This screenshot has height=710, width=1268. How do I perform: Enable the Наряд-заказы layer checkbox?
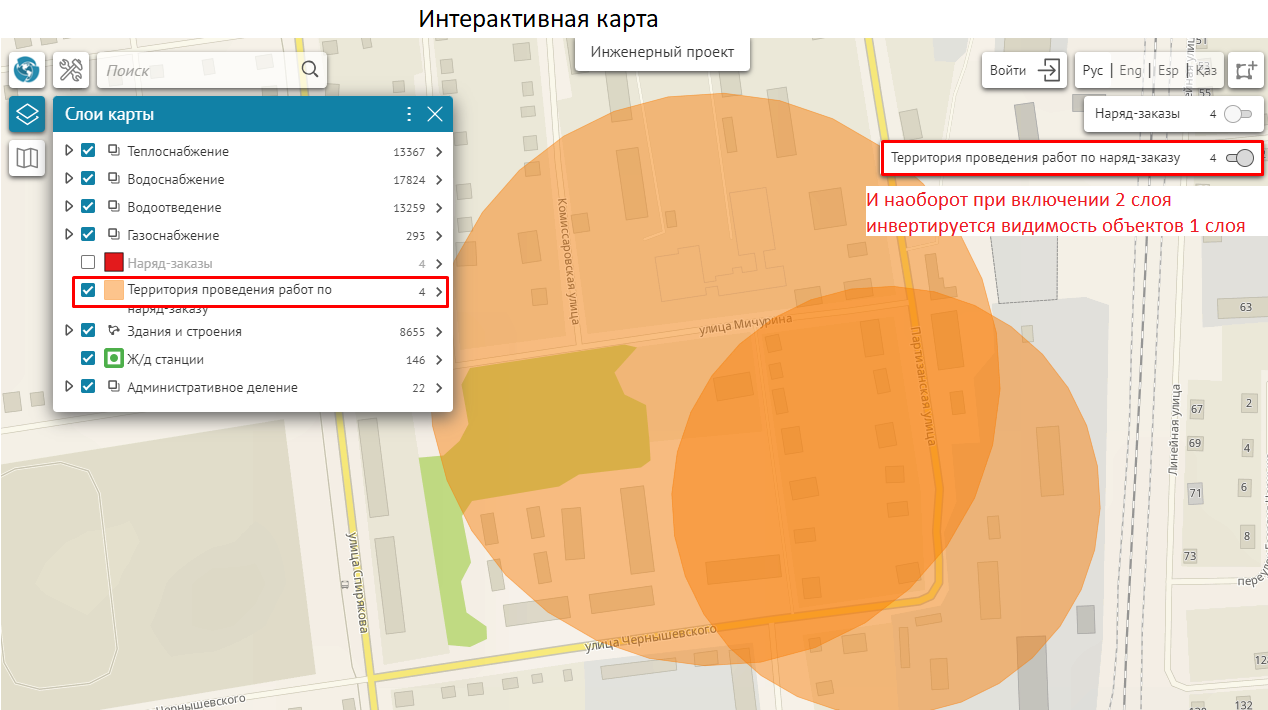[x=88, y=263]
